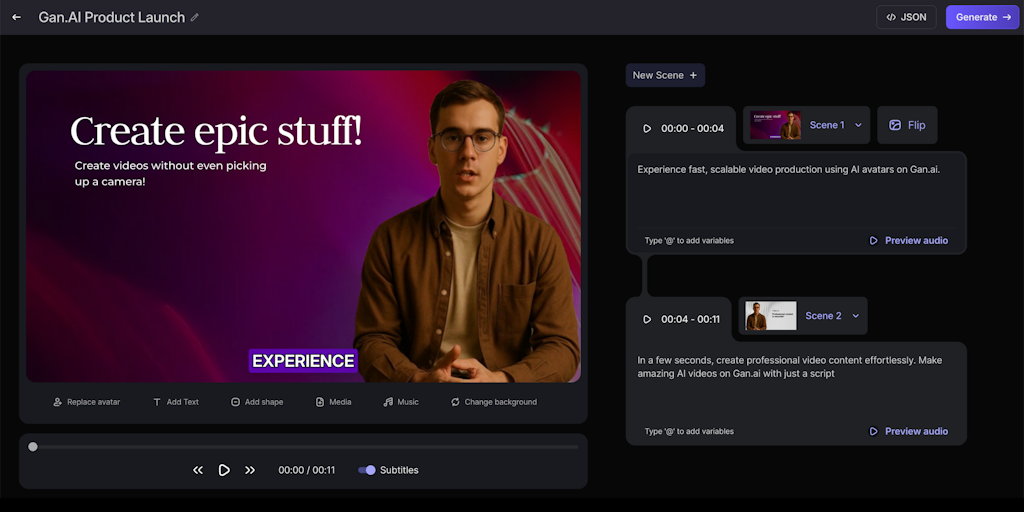This screenshot has height=512, width=1024.
Task: Choose Add shape tool
Action: [x=257, y=402]
